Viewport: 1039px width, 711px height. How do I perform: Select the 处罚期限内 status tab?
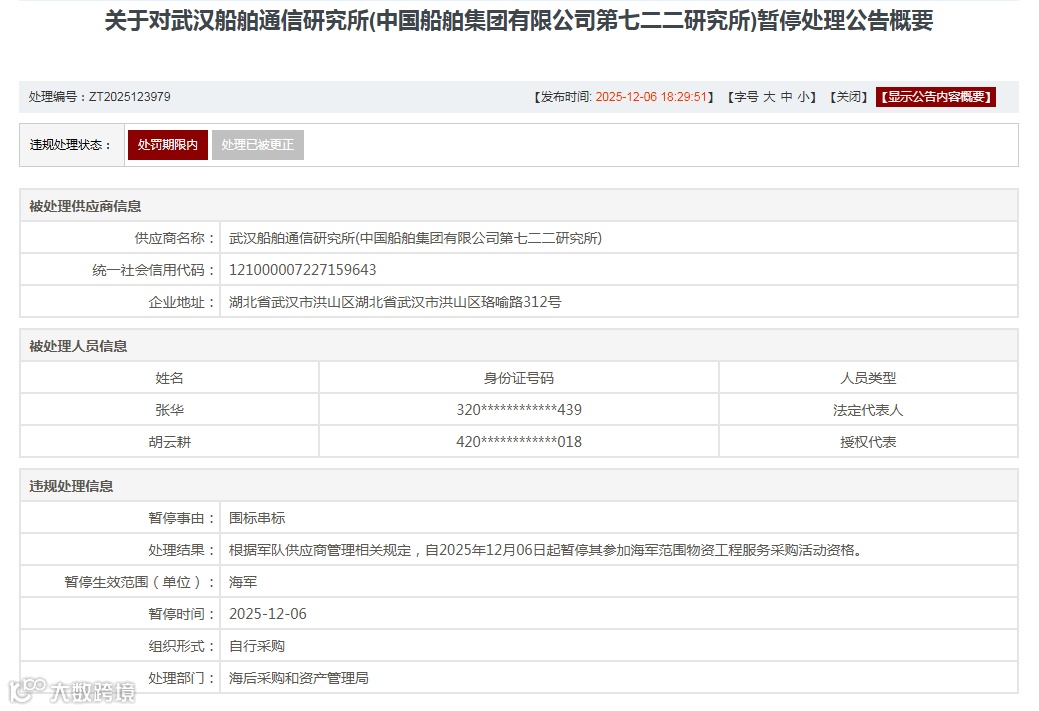click(x=168, y=144)
